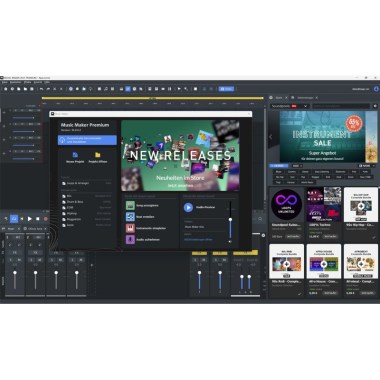Close the Mixer tab with its x

point(19,229)
